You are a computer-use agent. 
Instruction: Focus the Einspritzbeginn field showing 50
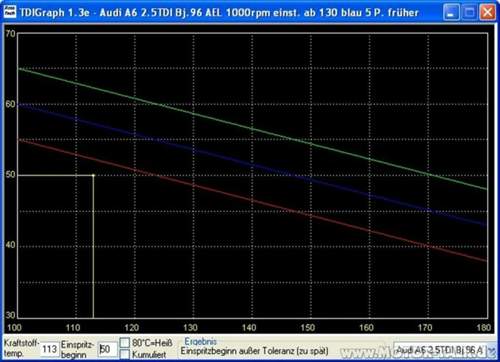tap(107, 349)
